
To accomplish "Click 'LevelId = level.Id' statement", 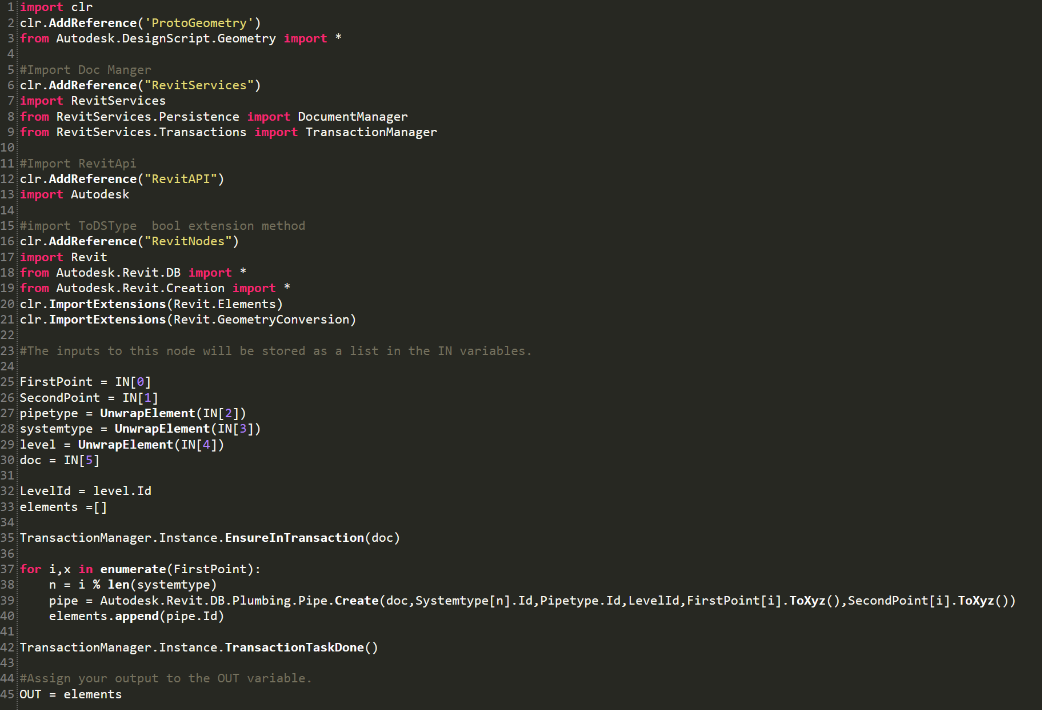I will 85,491.
